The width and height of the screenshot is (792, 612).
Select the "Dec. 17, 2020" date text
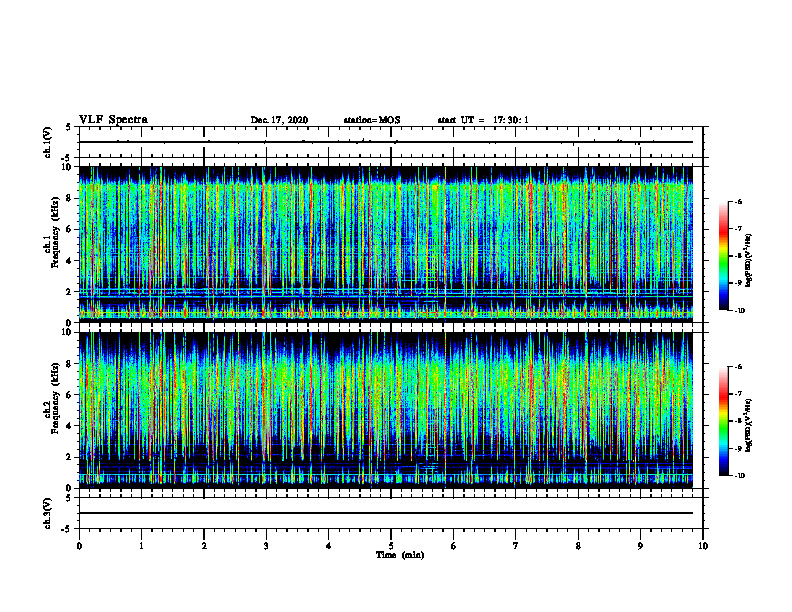click(279, 120)
